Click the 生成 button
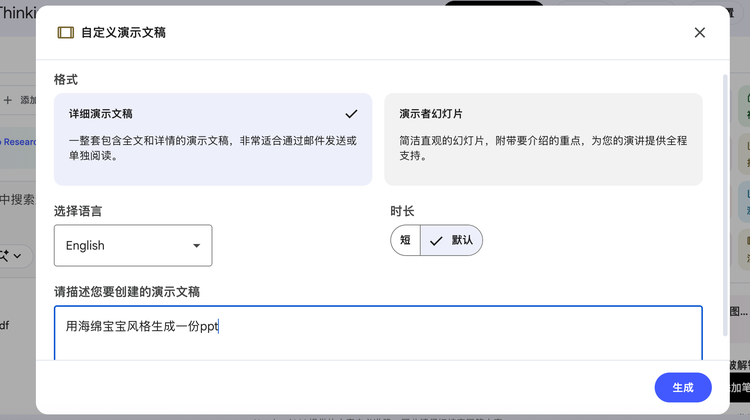The height and width of the screenshot is (420, 750). pyautogui.click(x=683, y=387)
